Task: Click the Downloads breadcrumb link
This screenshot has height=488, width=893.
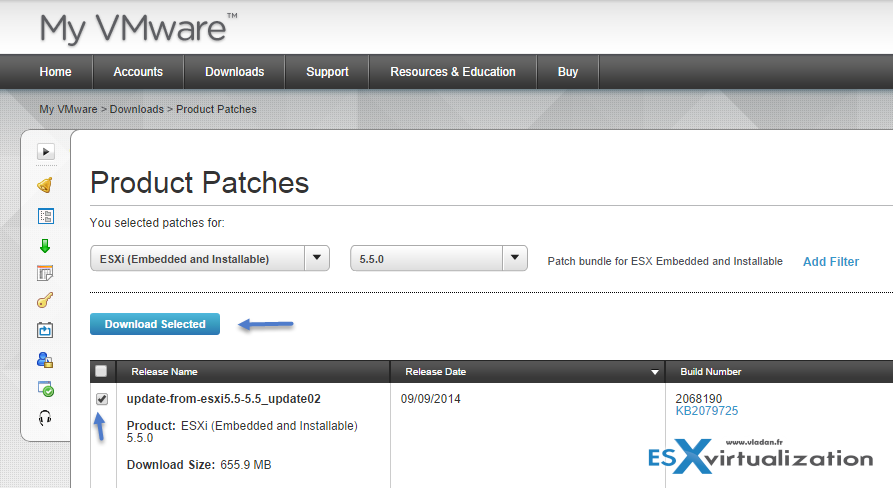Action: pos(137,109)
